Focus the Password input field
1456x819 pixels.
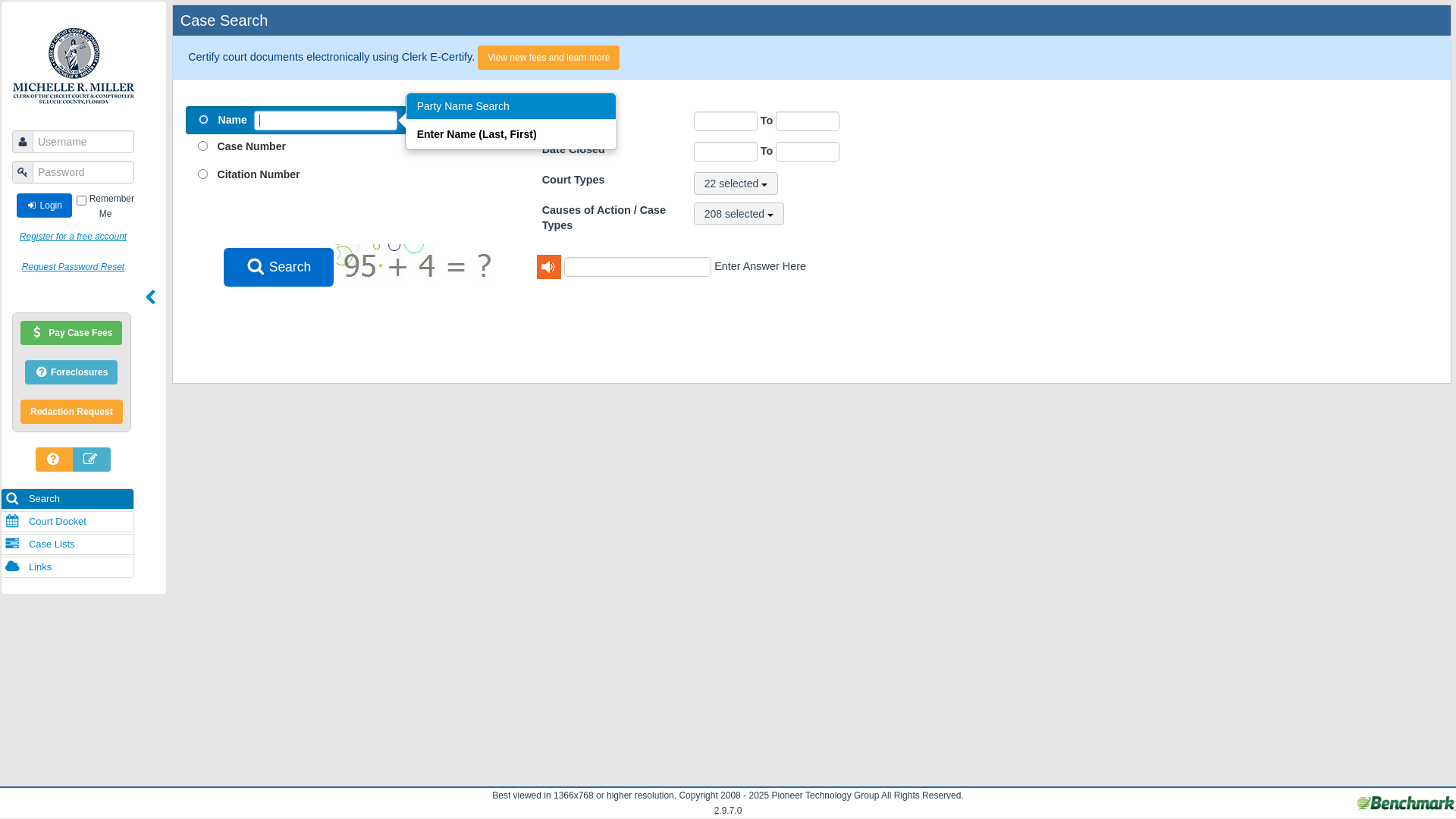click(x=83, y=172)
